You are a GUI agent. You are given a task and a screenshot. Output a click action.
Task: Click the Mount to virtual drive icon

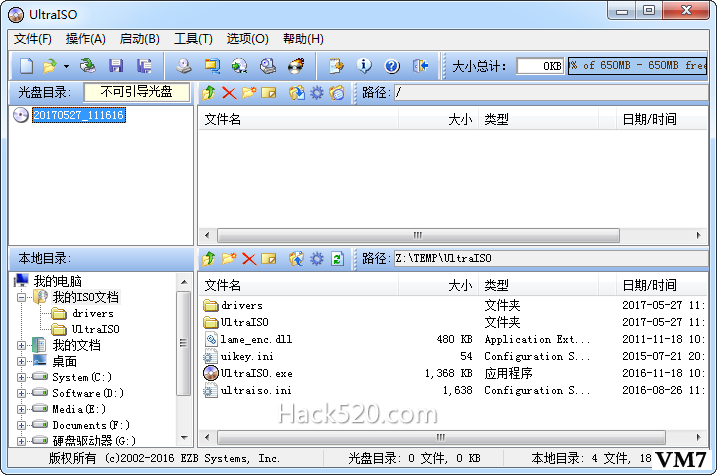(268, 66)
